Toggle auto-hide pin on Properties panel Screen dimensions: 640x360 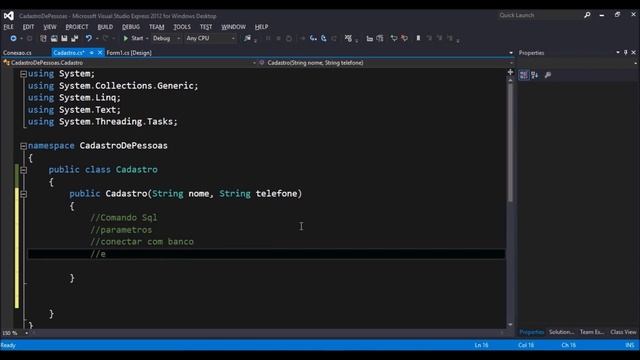pyautogui.click(x=625, y=53)
